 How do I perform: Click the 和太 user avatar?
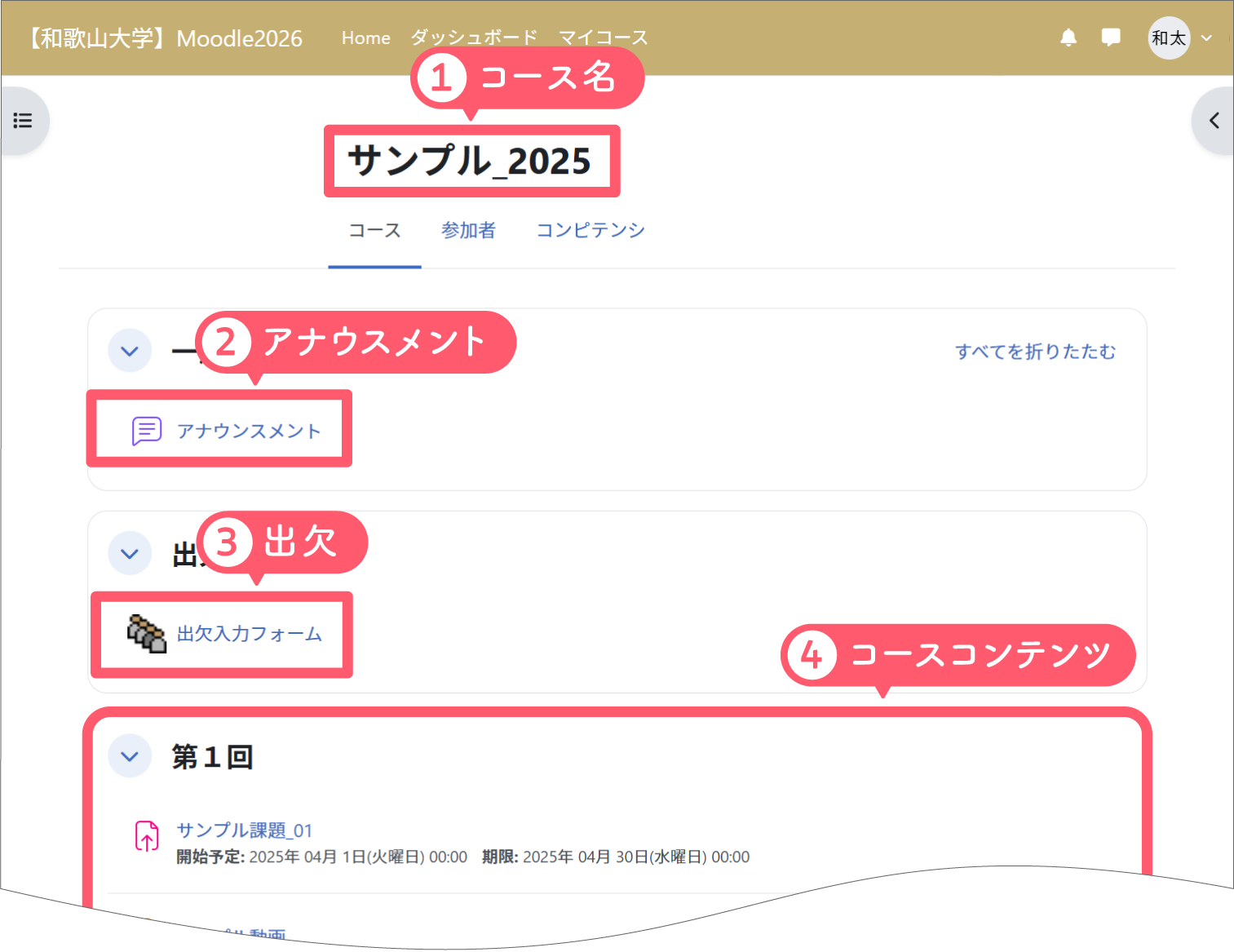1169,38
